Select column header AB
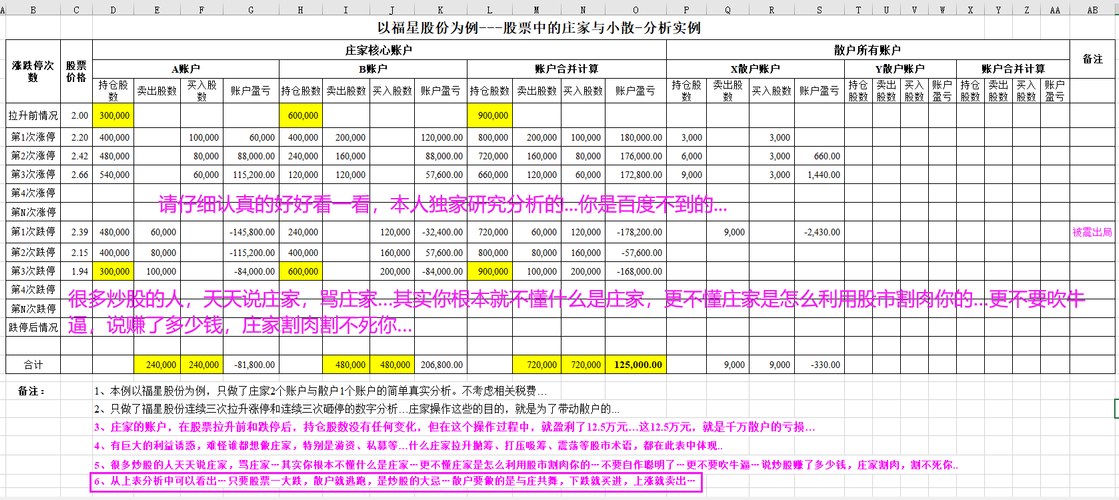1119x500 pixels. tap(1092, 9)
